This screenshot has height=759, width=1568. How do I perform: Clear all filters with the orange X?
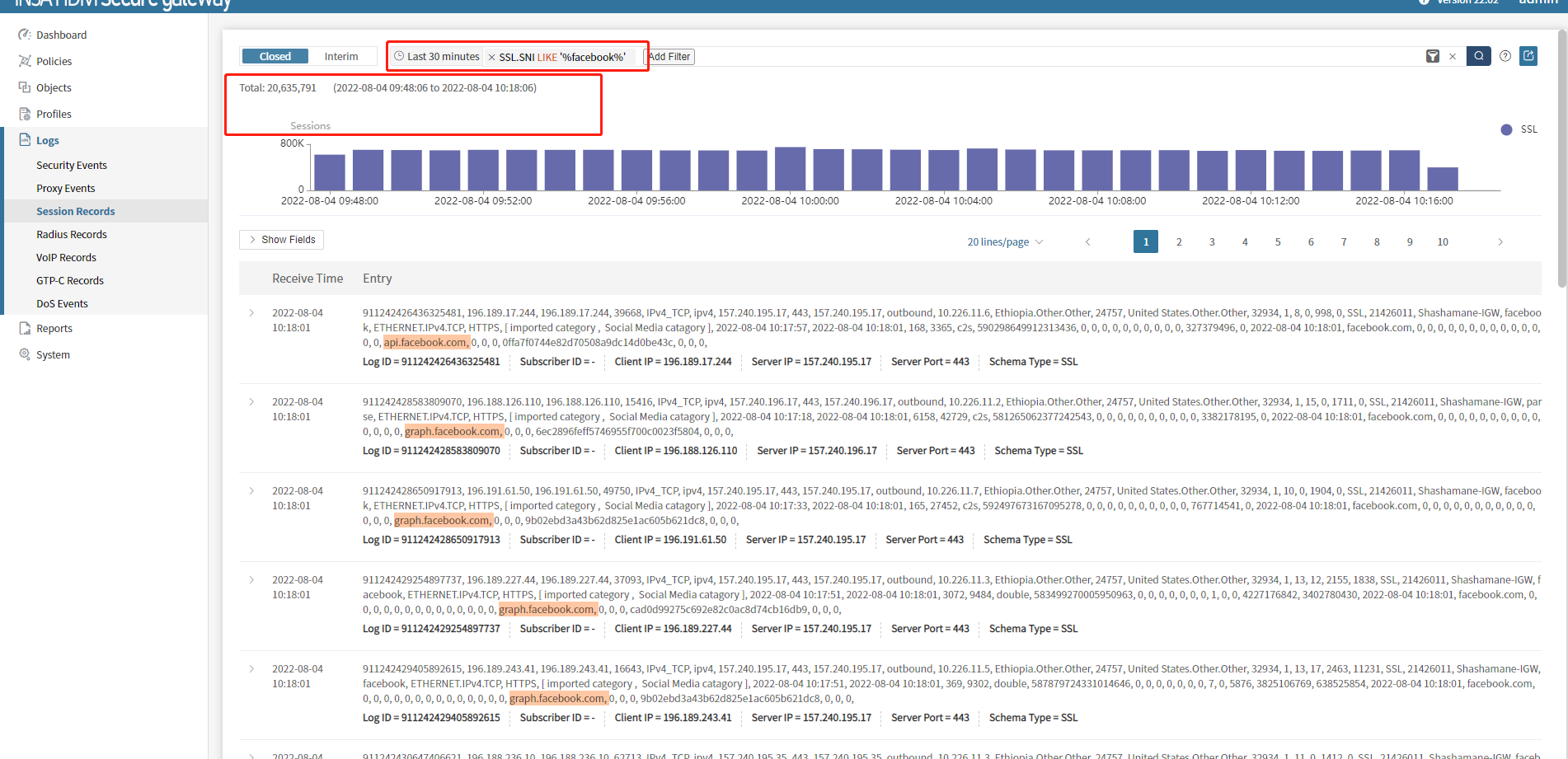point(1453,57)
